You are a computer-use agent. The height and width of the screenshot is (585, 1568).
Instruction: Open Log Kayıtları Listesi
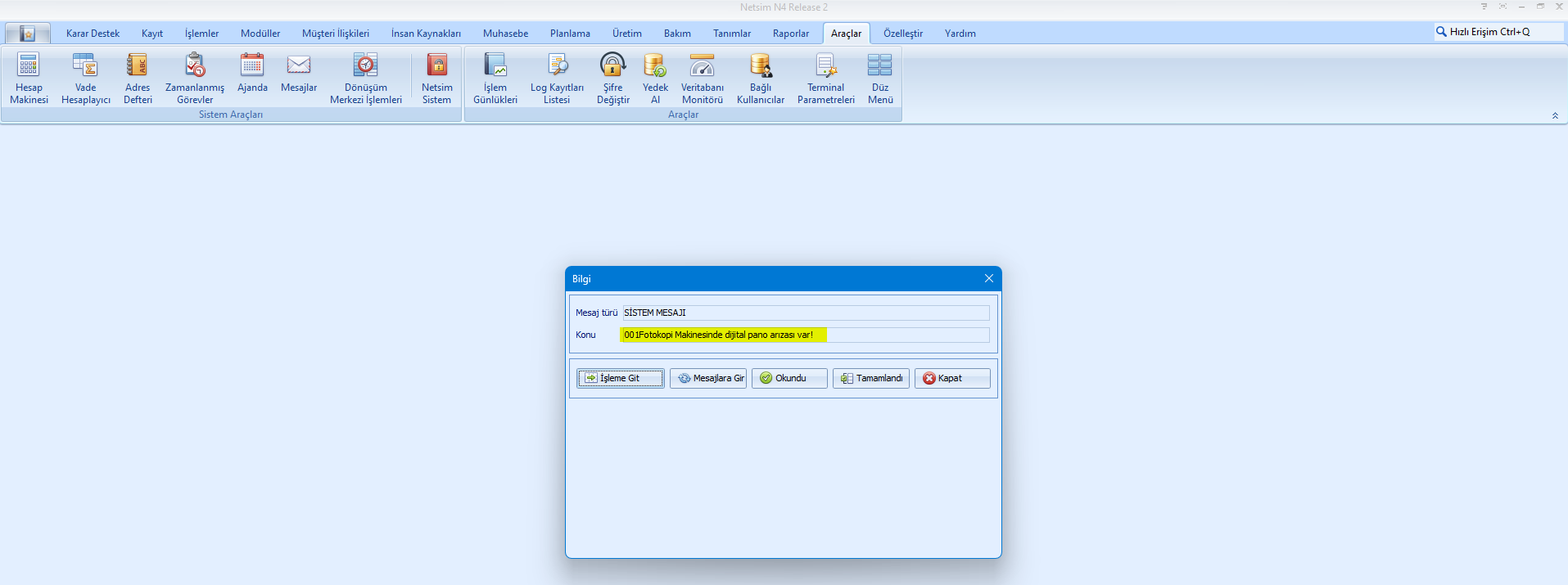(557, 79)
